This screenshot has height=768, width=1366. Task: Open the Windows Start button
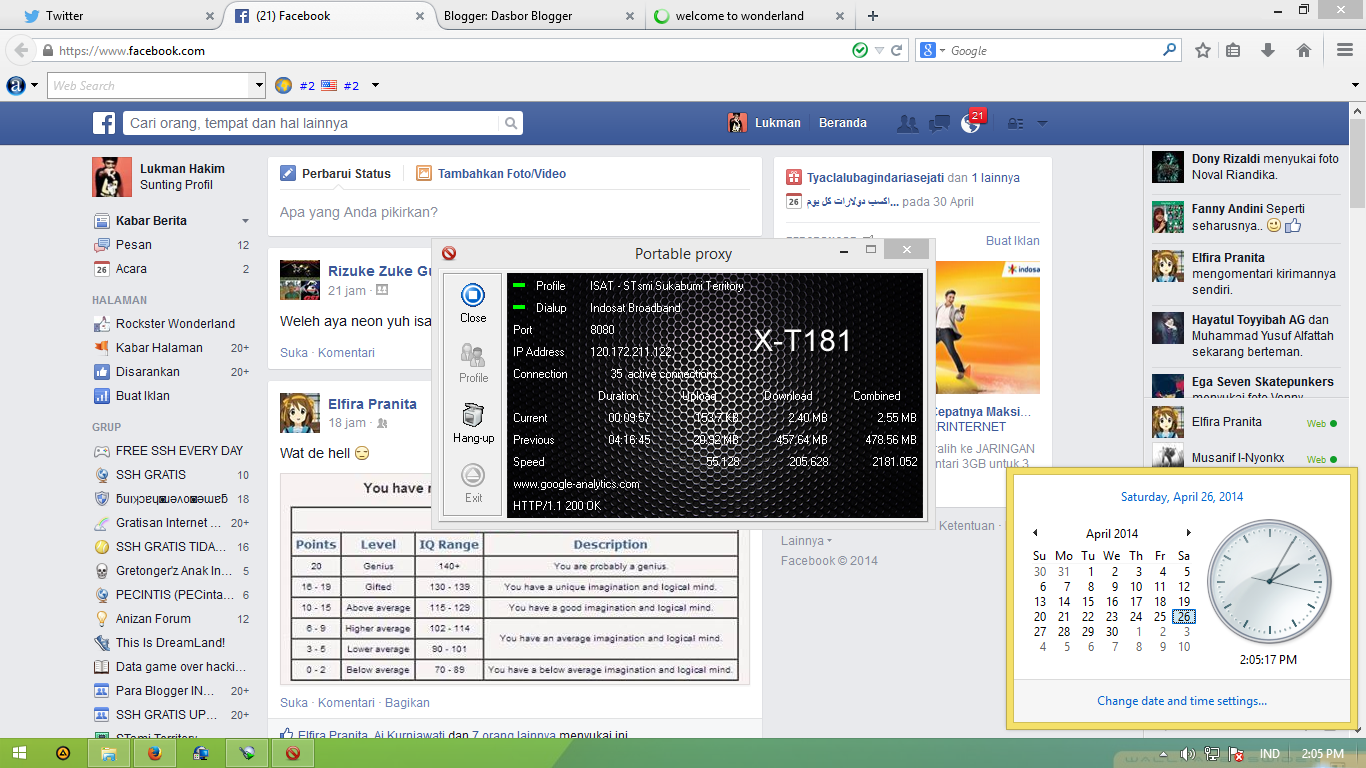20,753
